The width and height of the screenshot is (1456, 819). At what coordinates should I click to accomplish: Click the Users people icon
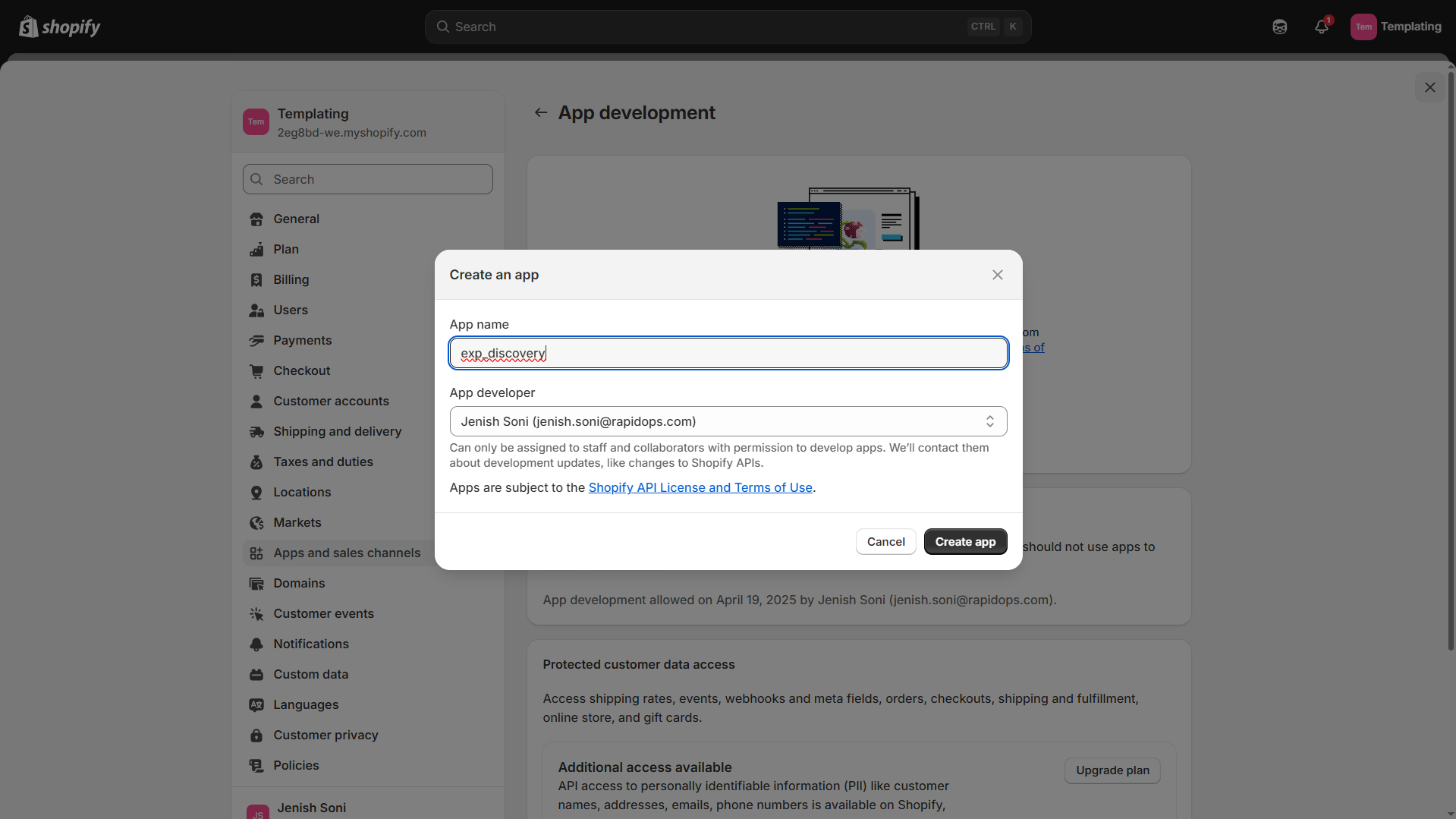tap(256, 310)
